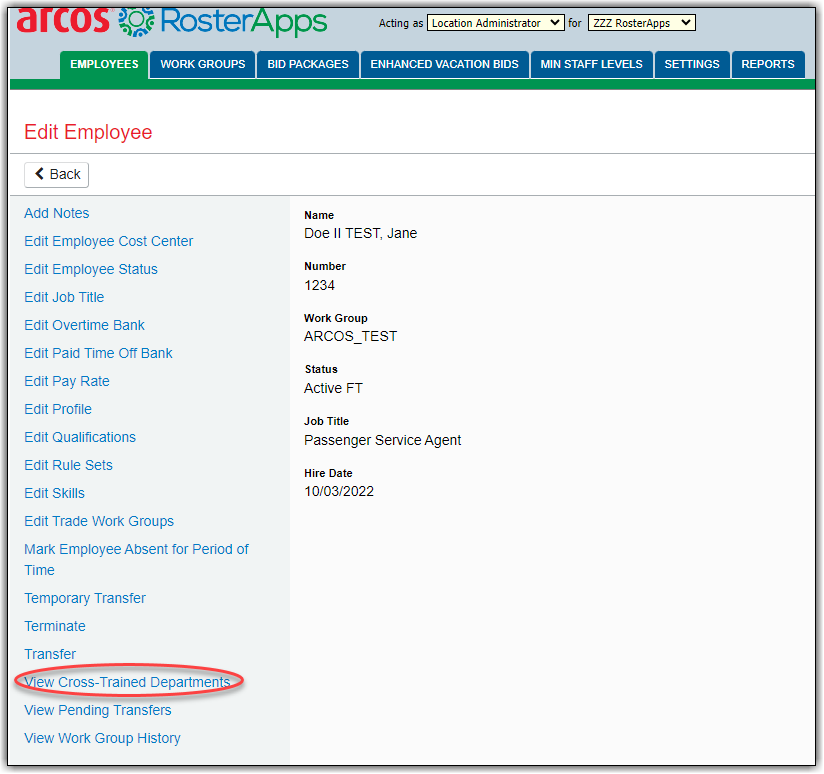Switch to the Employees tab

[x=105, y=64]
